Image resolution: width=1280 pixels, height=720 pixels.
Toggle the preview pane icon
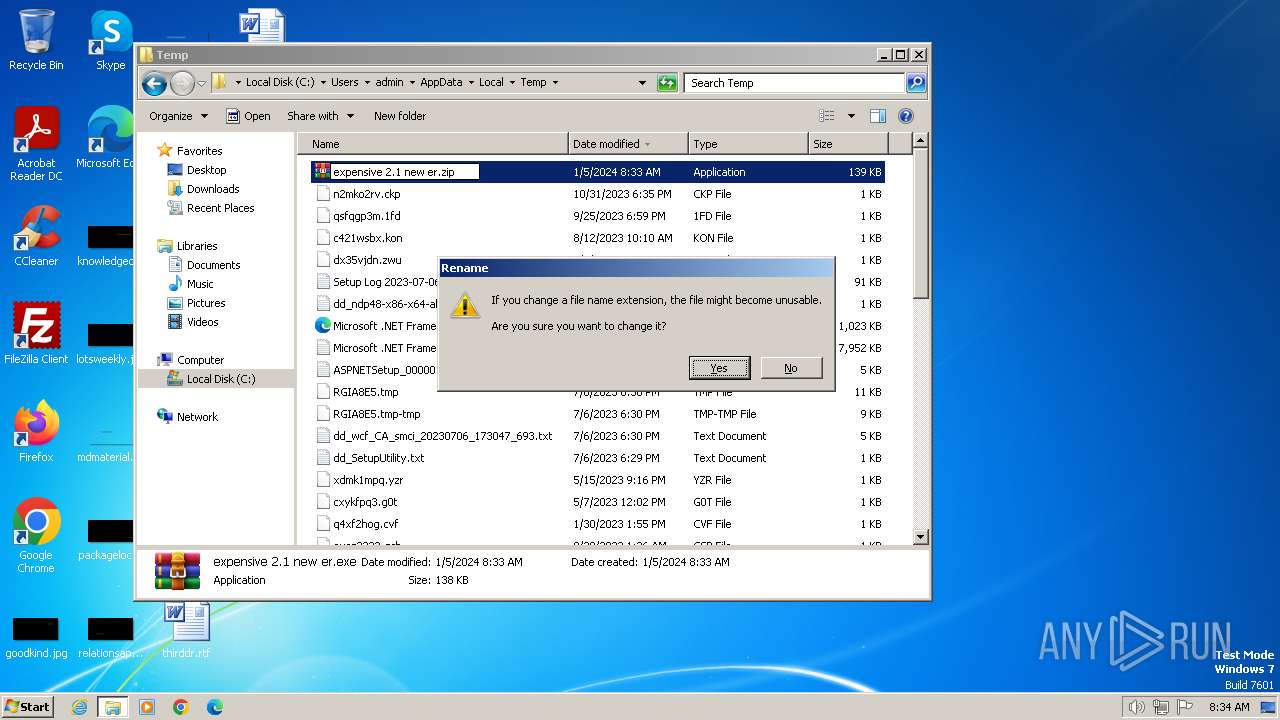(878, 116)
